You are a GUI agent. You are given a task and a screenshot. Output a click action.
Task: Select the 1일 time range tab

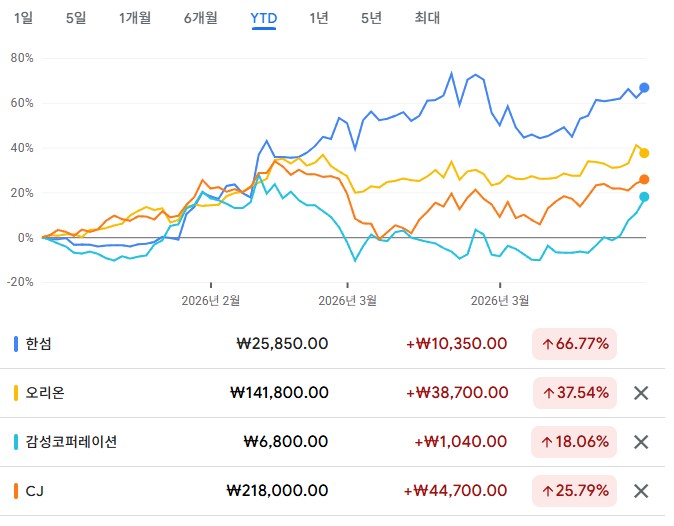(x=23, y=18)
